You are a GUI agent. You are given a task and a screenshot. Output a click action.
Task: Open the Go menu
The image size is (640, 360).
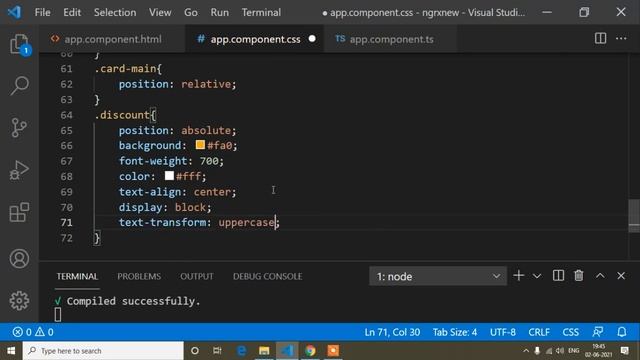coord(191,12)
